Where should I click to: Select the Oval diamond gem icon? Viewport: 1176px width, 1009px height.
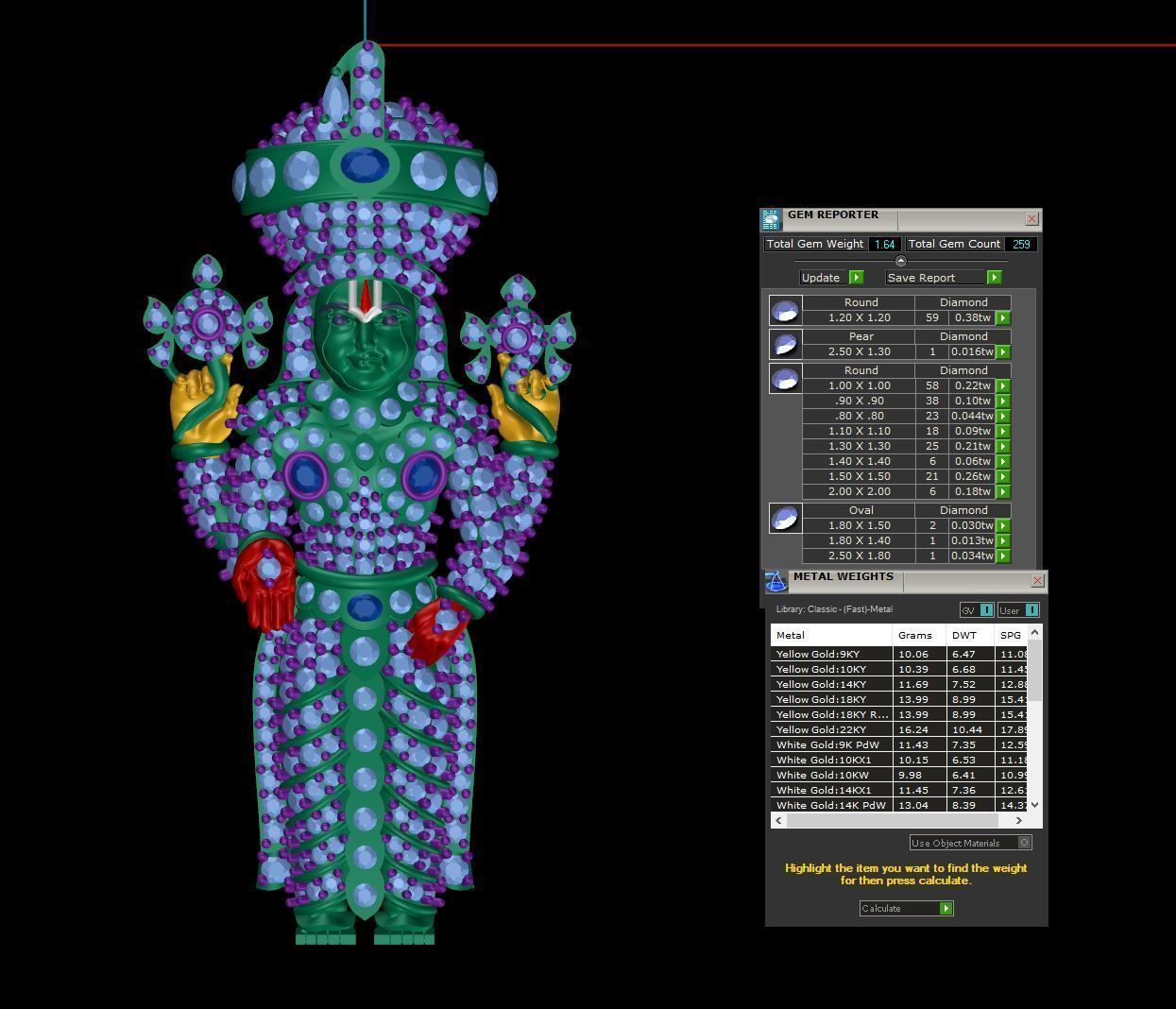[x=785, y=518]
